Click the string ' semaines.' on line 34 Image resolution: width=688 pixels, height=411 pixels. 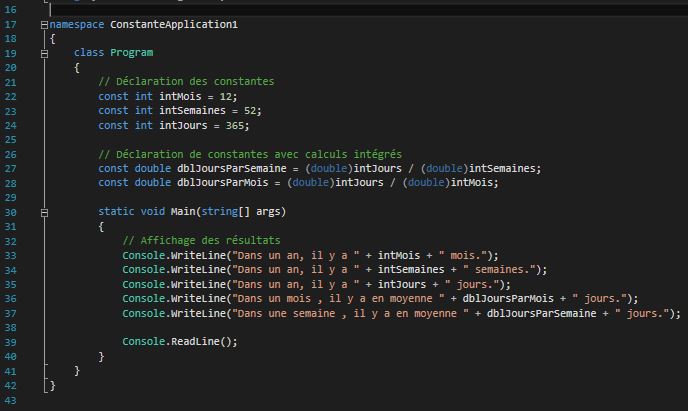(499, 269)
